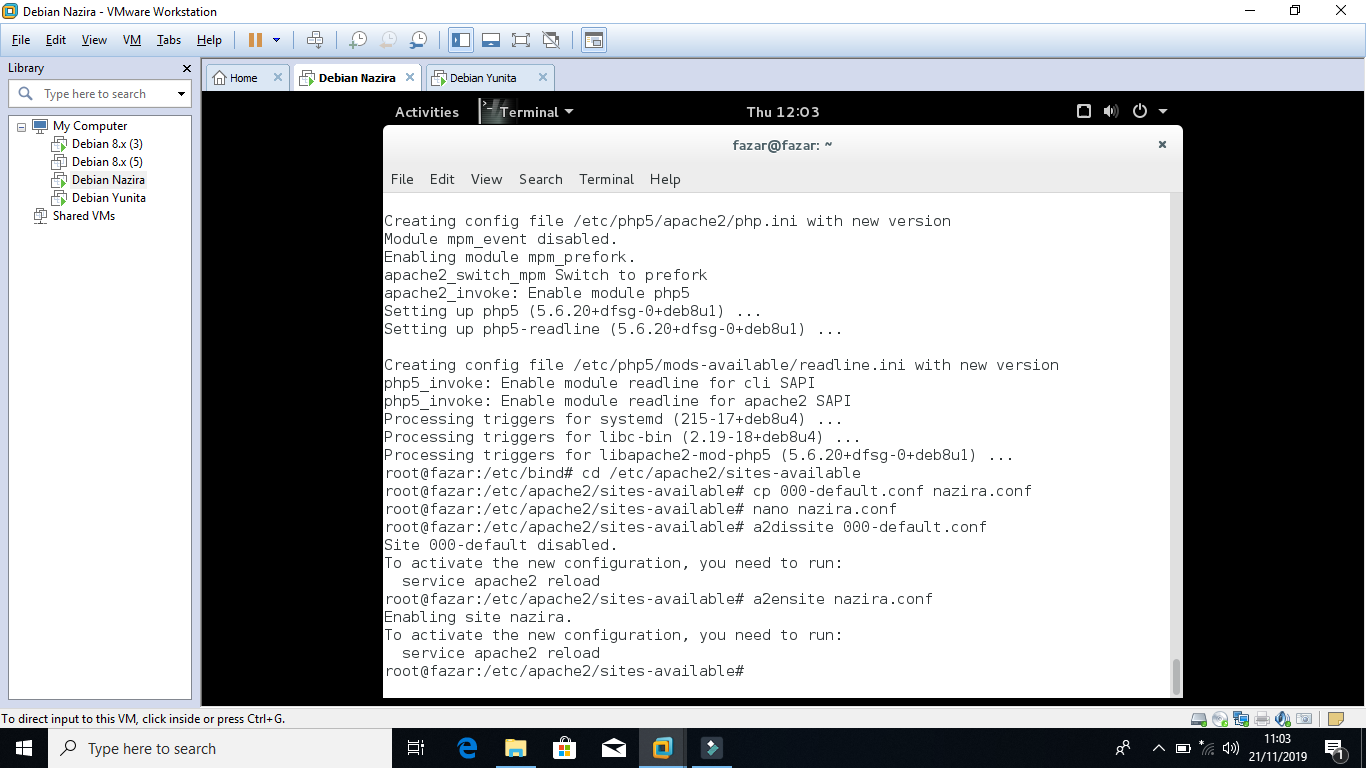
Task: Collapse the My Computer tree node
Action: coord(21,127)
